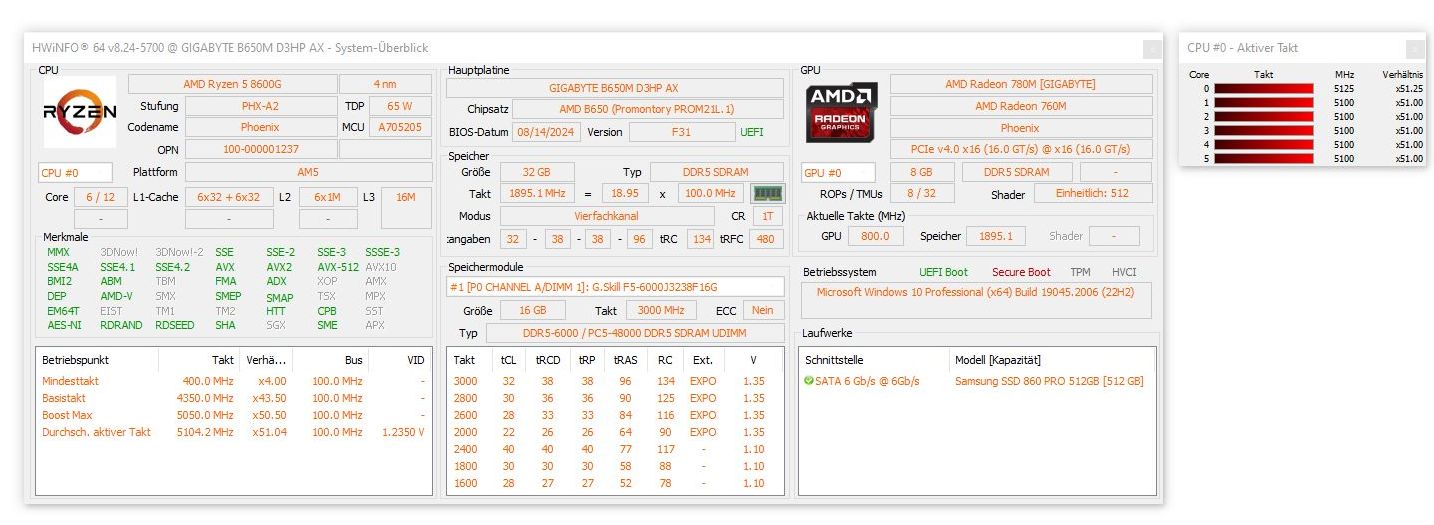Image resolution: width=1434 pixels, height=525 pixels.
Task: Click the 6x32 + 6x32 L1-Cache field
Action: click(x=229, y=197)
